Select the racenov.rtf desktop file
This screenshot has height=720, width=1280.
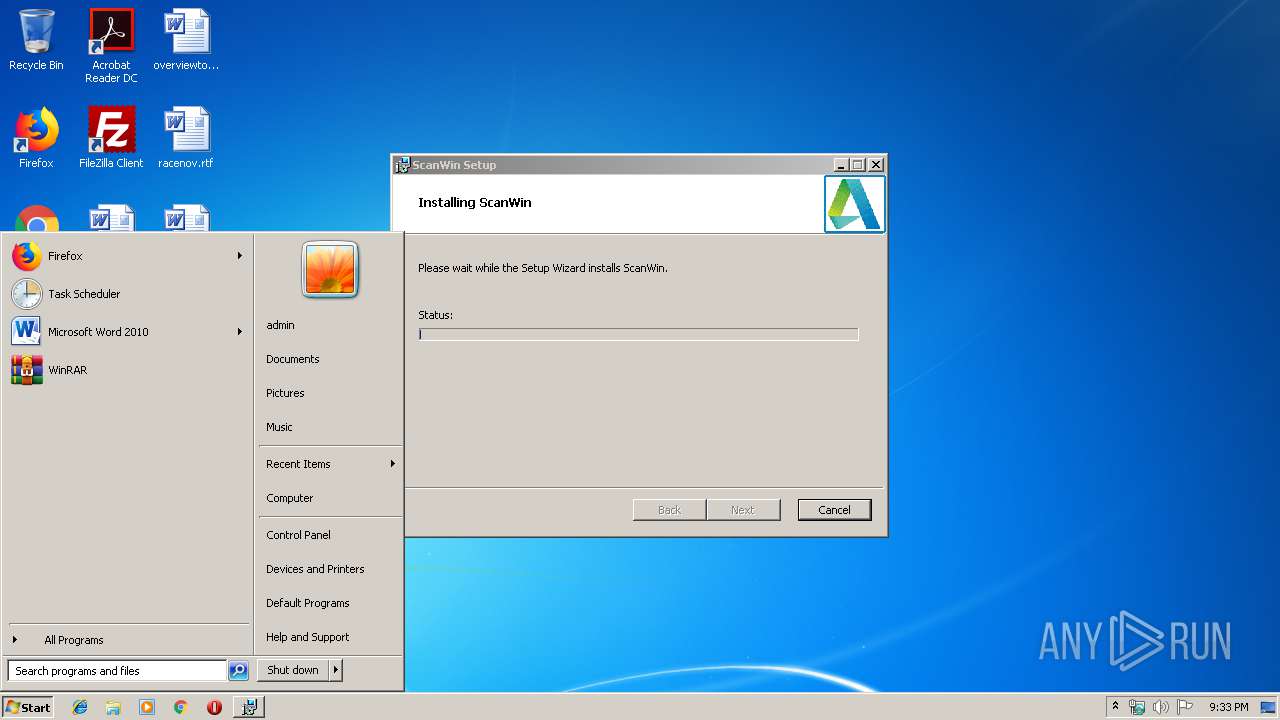click(186, 138)
